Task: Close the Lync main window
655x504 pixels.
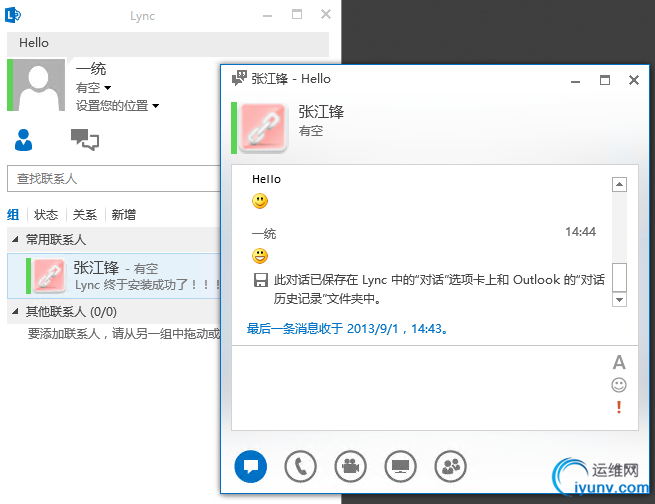Action: coord(326,15)
